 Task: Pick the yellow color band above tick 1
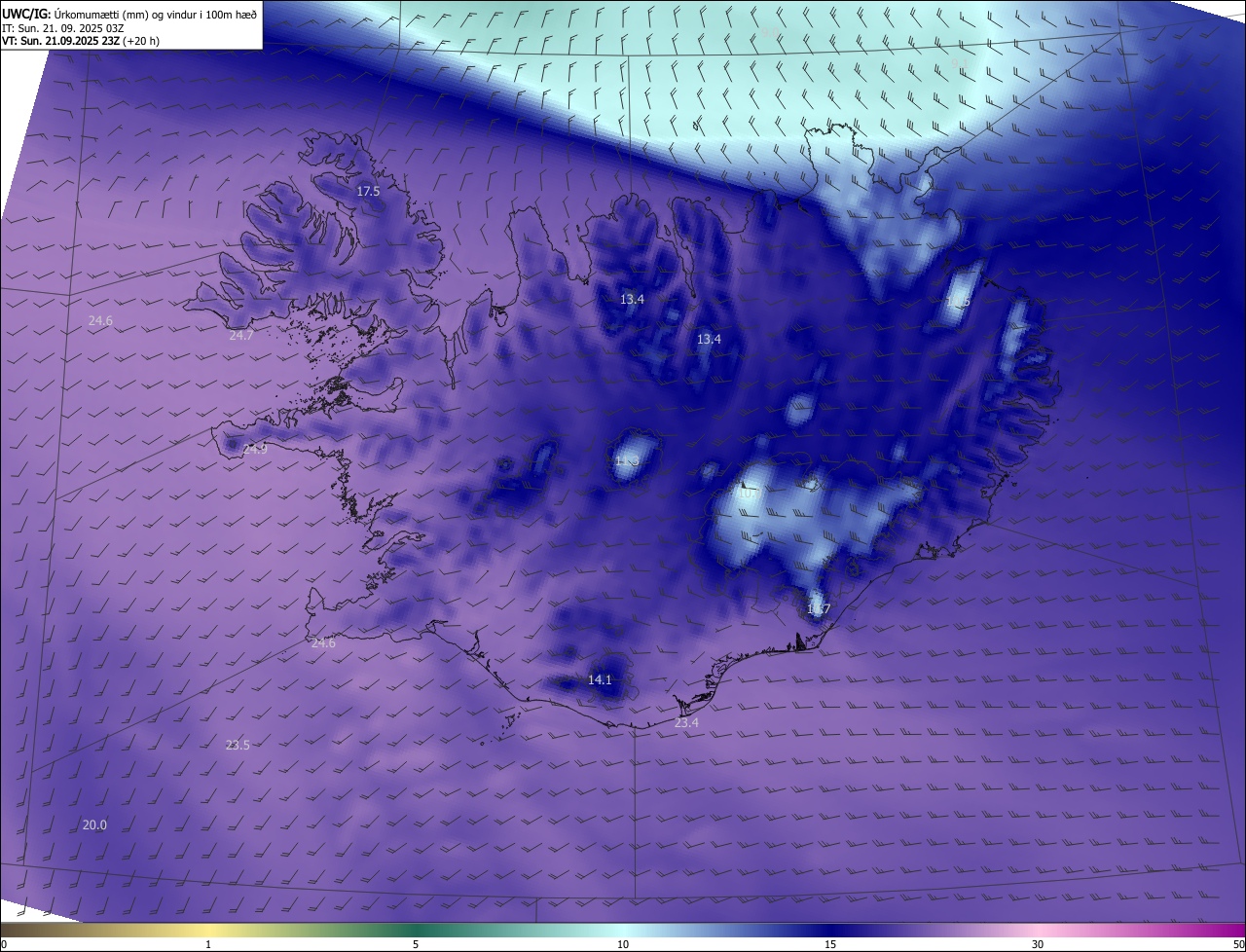click(208, 931)
